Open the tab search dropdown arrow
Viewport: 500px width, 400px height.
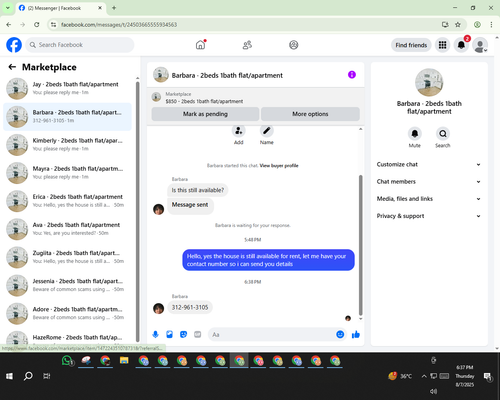8,8
